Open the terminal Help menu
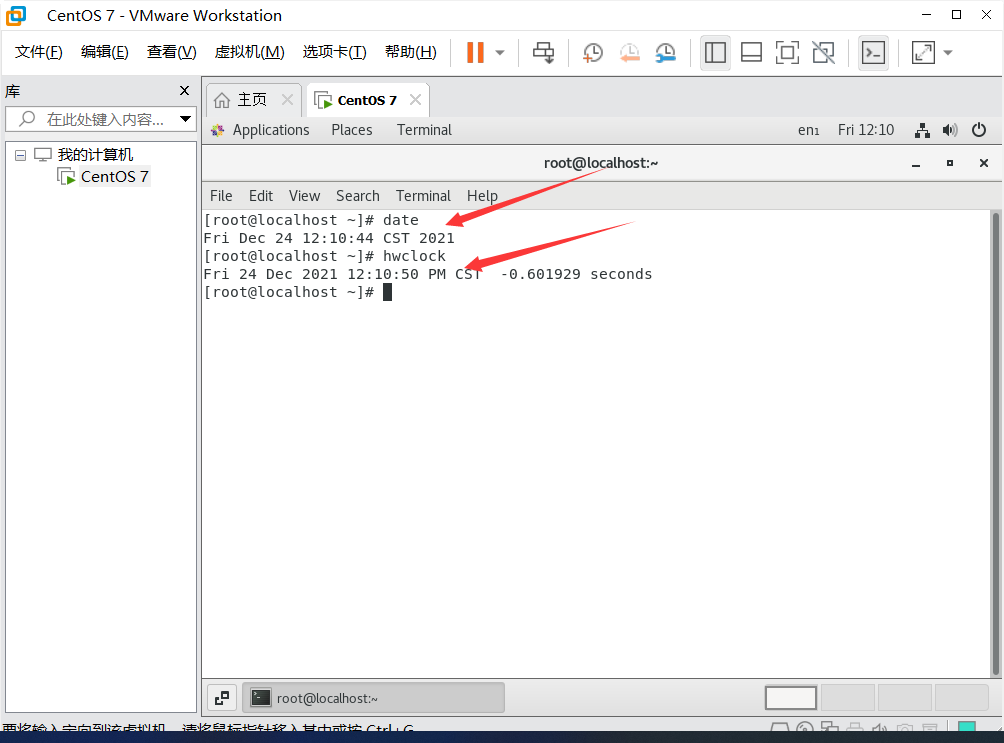The width and height of the screenshot is (1004, 743). (482, 196)
